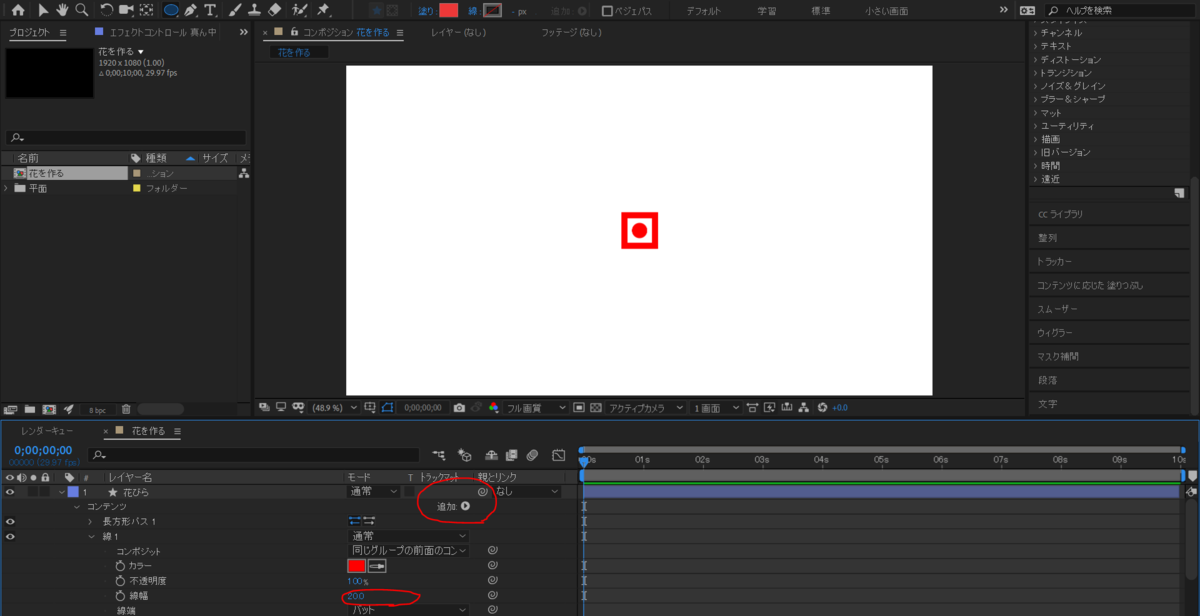This screenshot has height=616, width=1200.
Task: Select the Selection arrow tool
Action: point(43,10)
